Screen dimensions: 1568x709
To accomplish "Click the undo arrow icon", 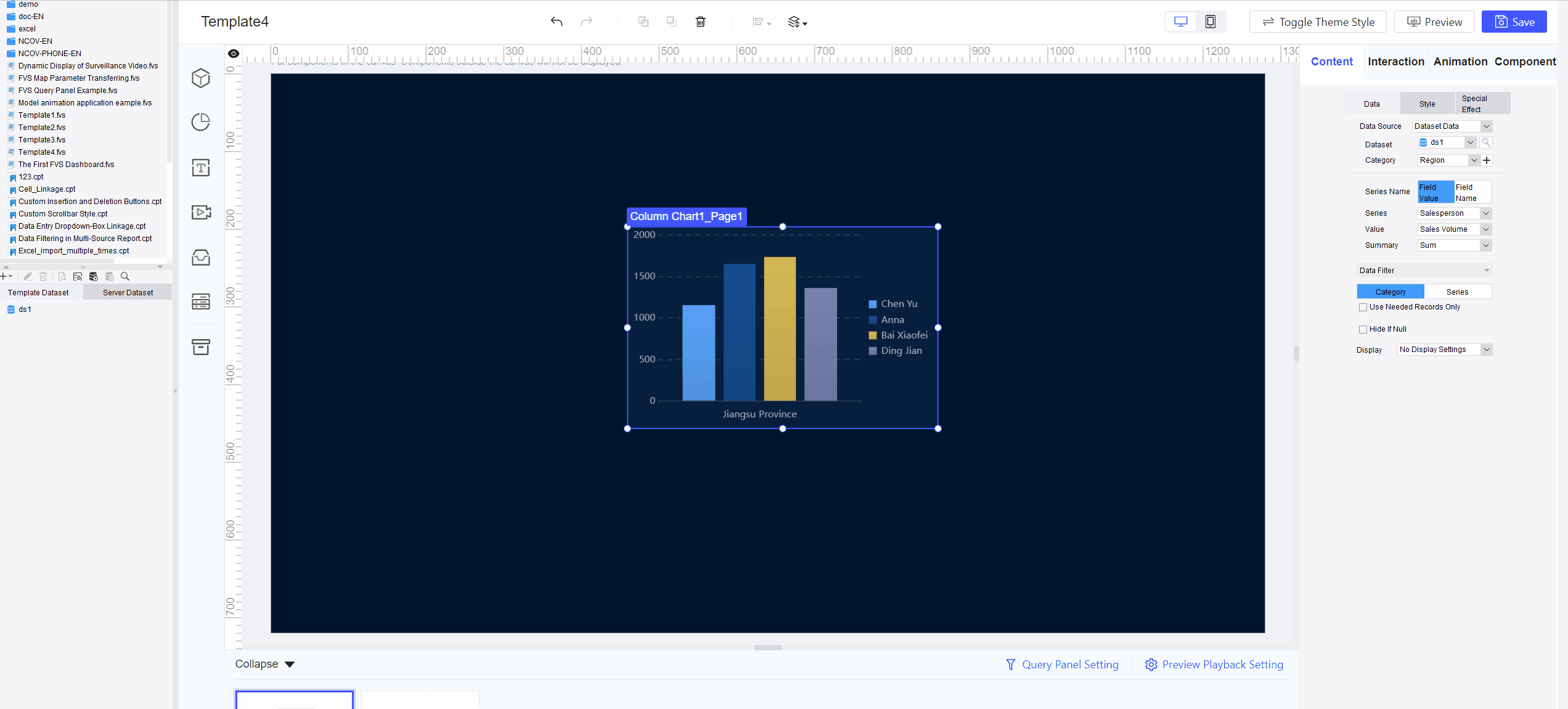I will (x=557, y=22).
